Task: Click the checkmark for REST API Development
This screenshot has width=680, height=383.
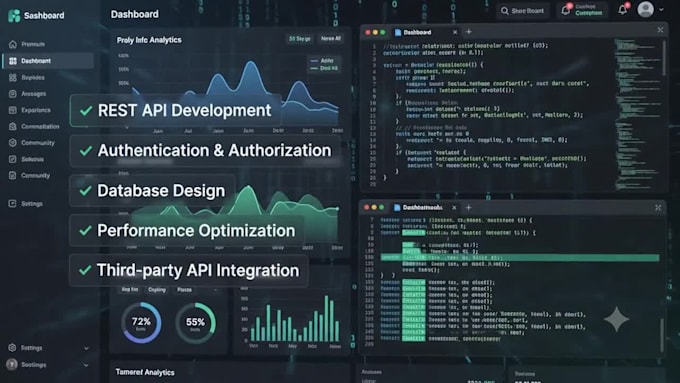Action: pos(86,111)
